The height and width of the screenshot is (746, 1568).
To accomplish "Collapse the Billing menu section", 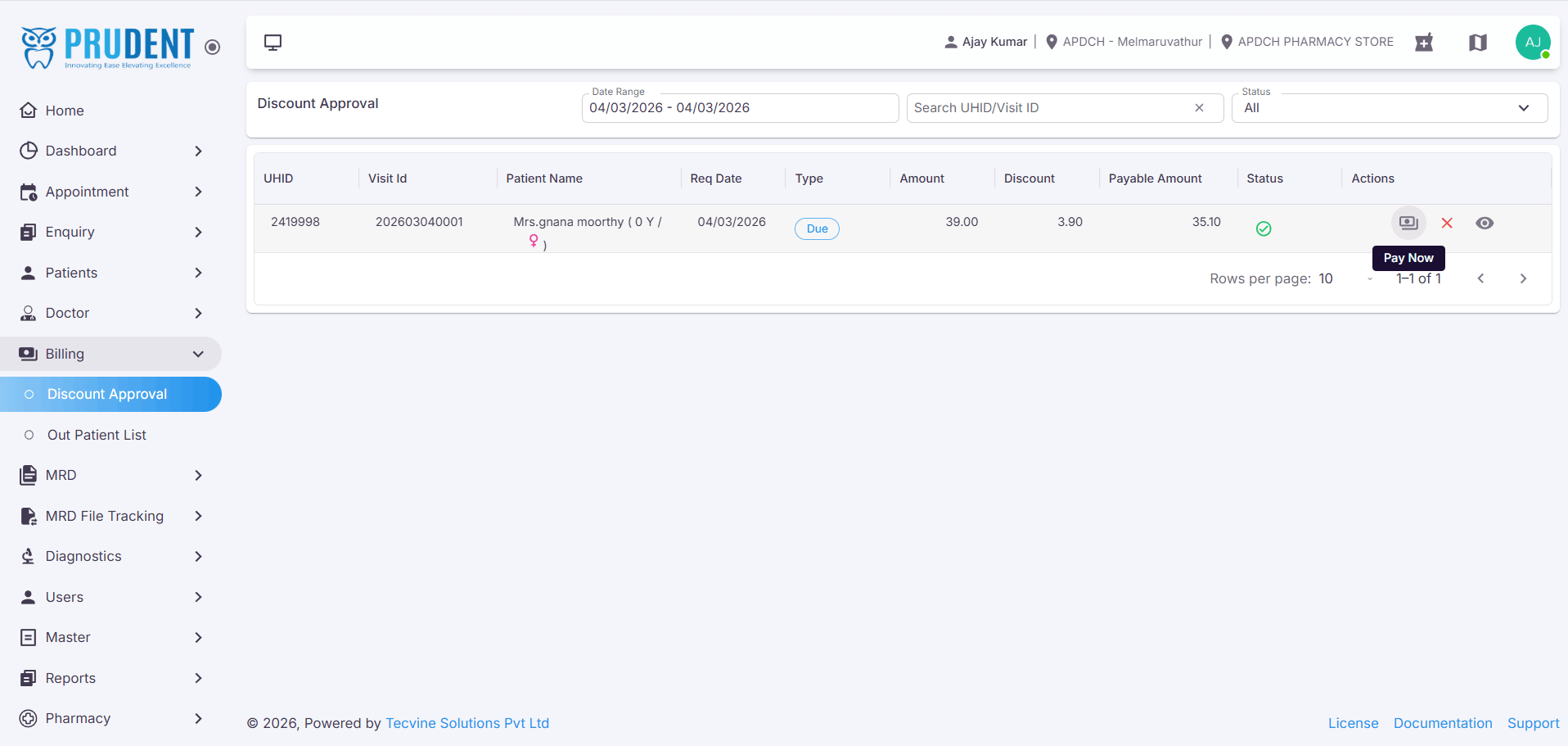I will [110, 354].
